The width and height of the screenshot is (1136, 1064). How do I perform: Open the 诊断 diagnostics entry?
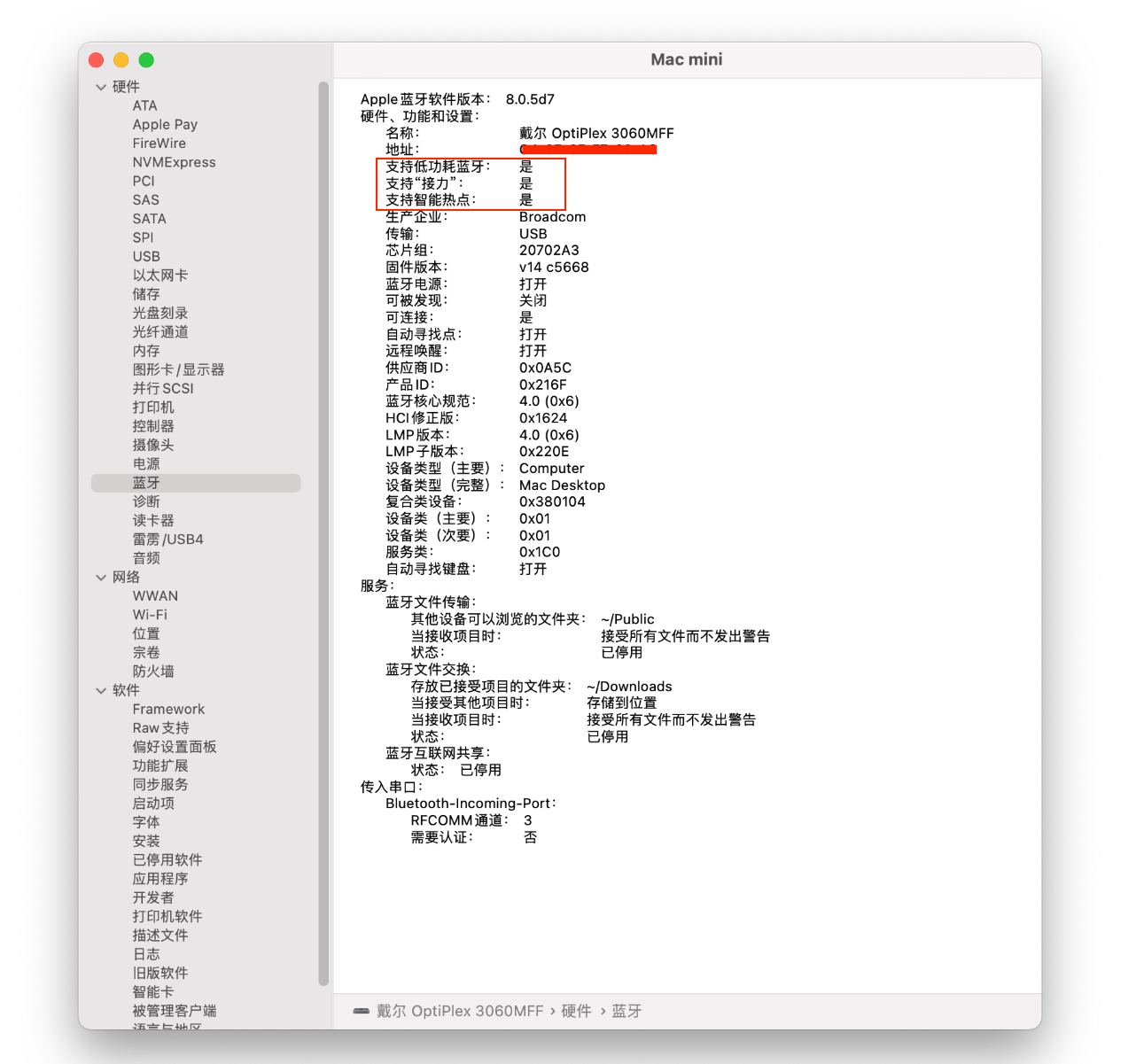click(146, 501)
